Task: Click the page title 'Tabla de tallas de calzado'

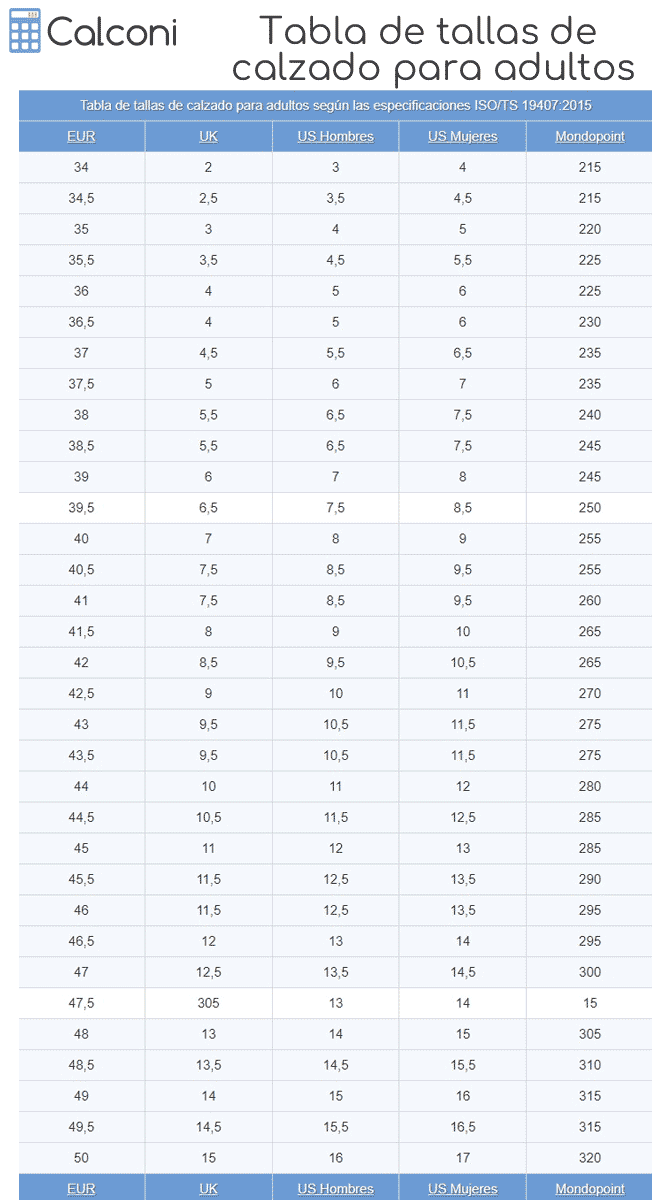Action: [432, 49]
